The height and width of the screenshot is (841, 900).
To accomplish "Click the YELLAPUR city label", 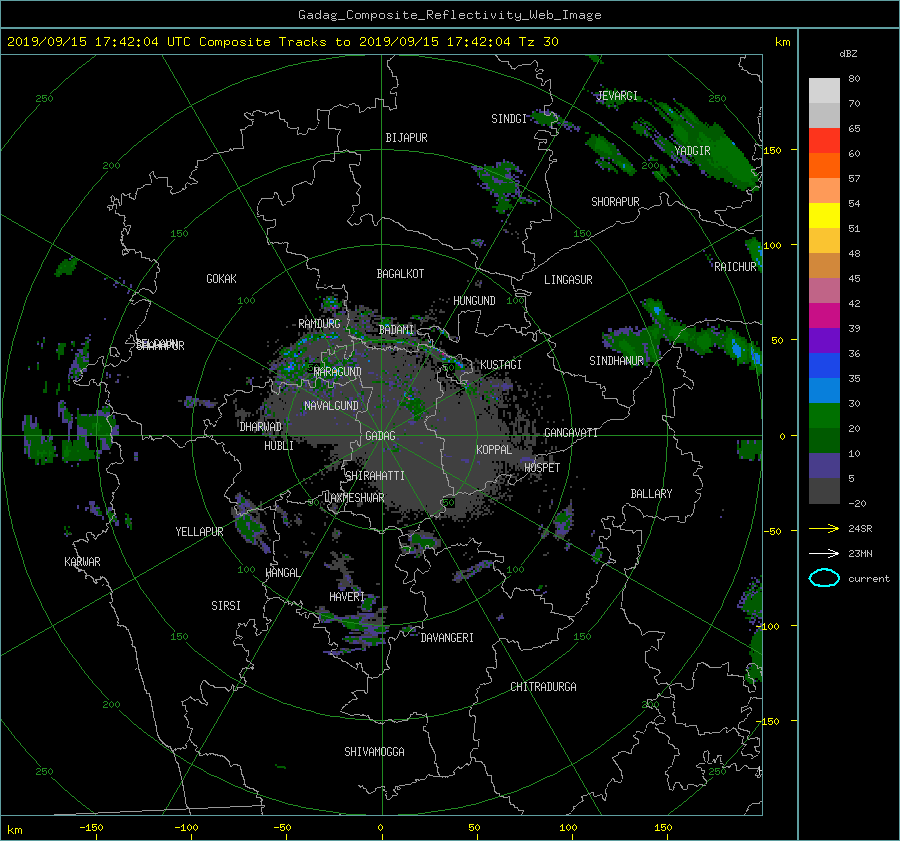I will coord(199,532).
